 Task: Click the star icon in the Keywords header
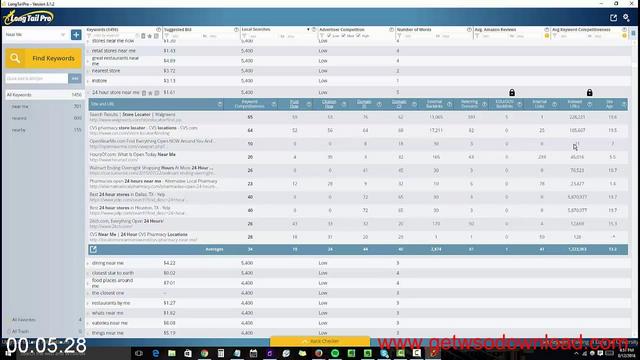tap(150, 36)
